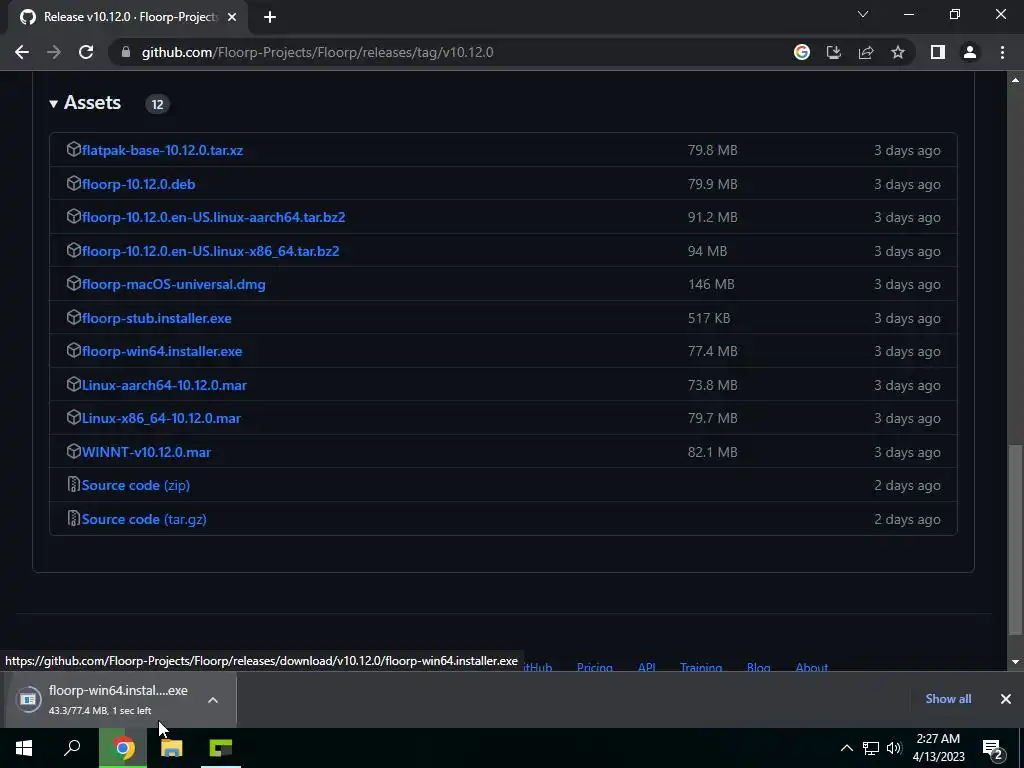Click Chrome icon in taskbar
The height and width of the screenshot is (768, 1024).
click(x=123, y=748)
